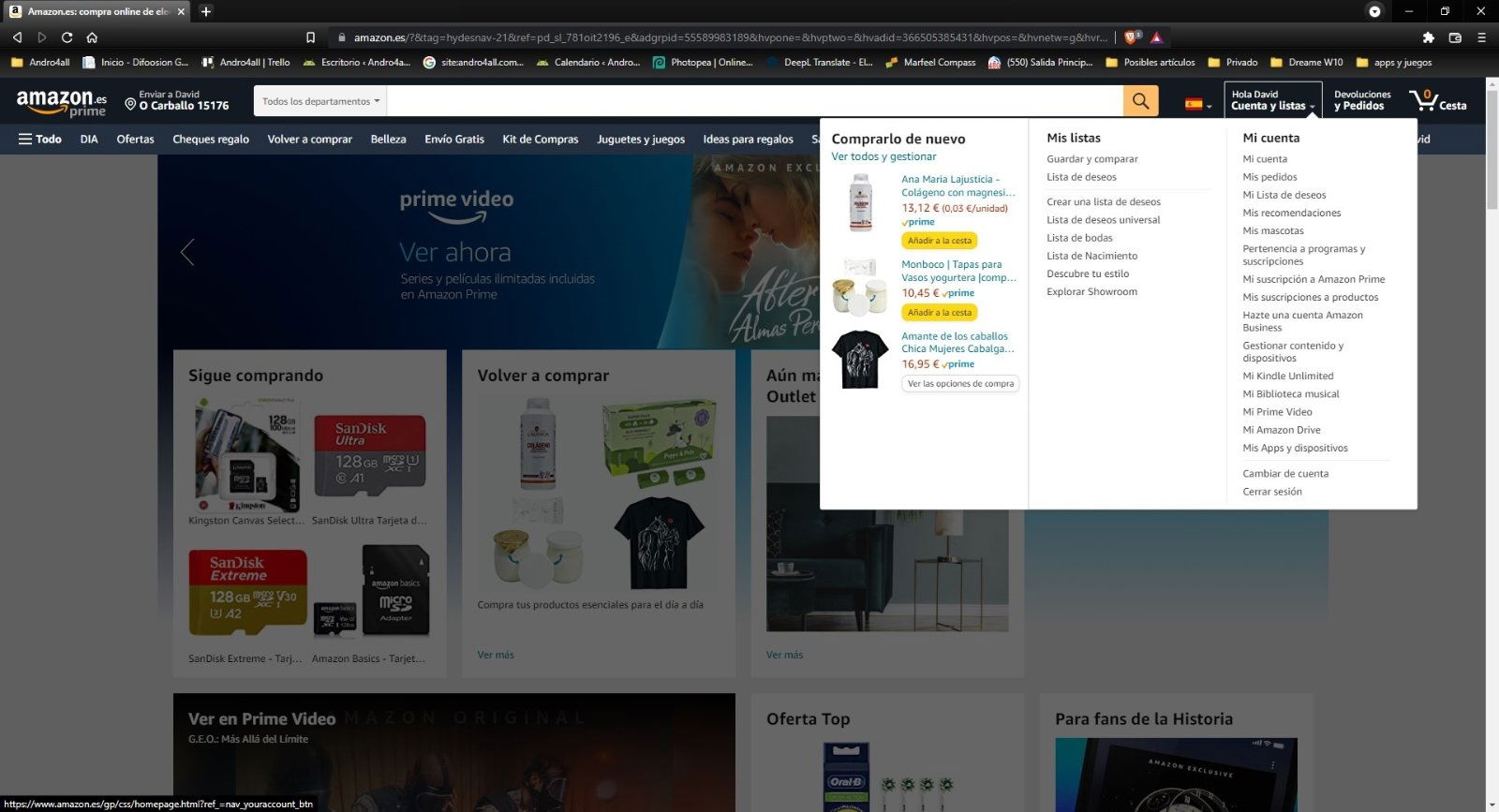Image resolution: width=1499 pixels, height=812 pixels.
Task: Open Mis mascotas link
Action: click(1272, 230)
